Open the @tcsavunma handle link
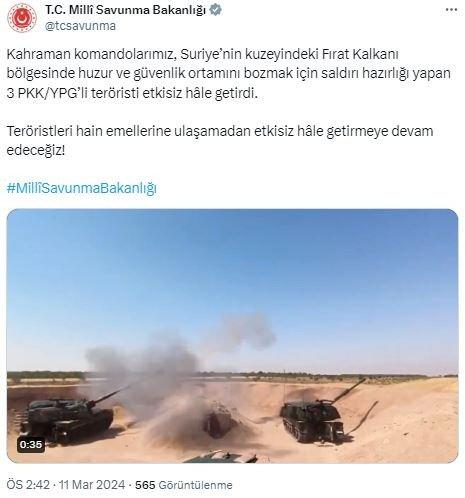Viewport: 465px width, 498px height. (80, 26)
